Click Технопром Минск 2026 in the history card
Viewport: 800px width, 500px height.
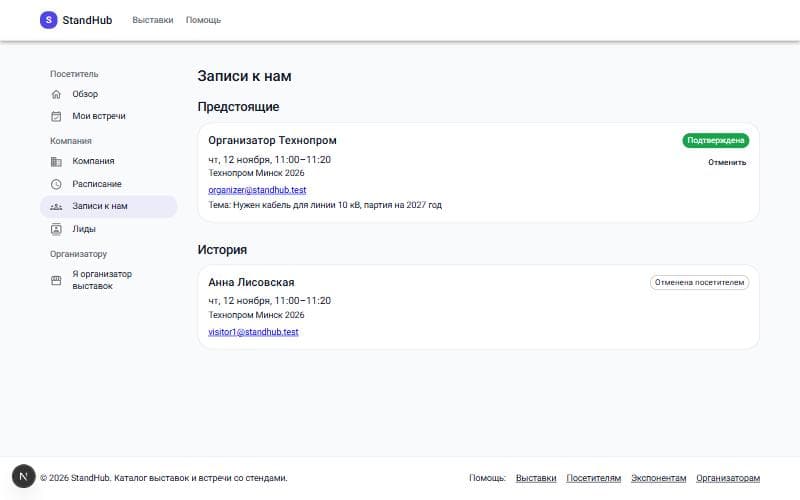[x=256, y=315]
